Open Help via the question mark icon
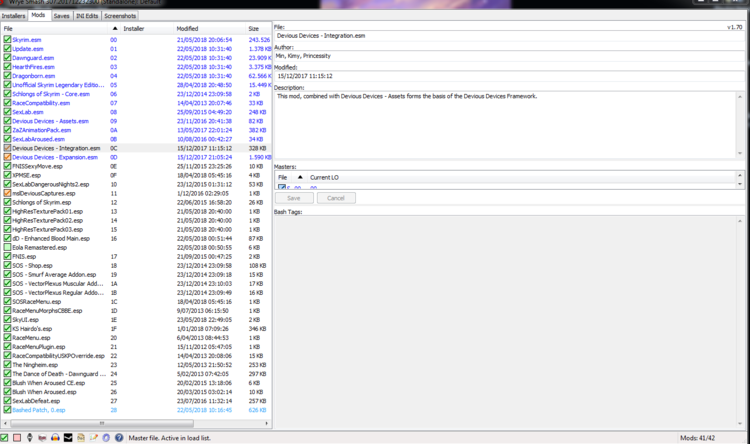This screenshot has height=444, width=750. [119, 438]
